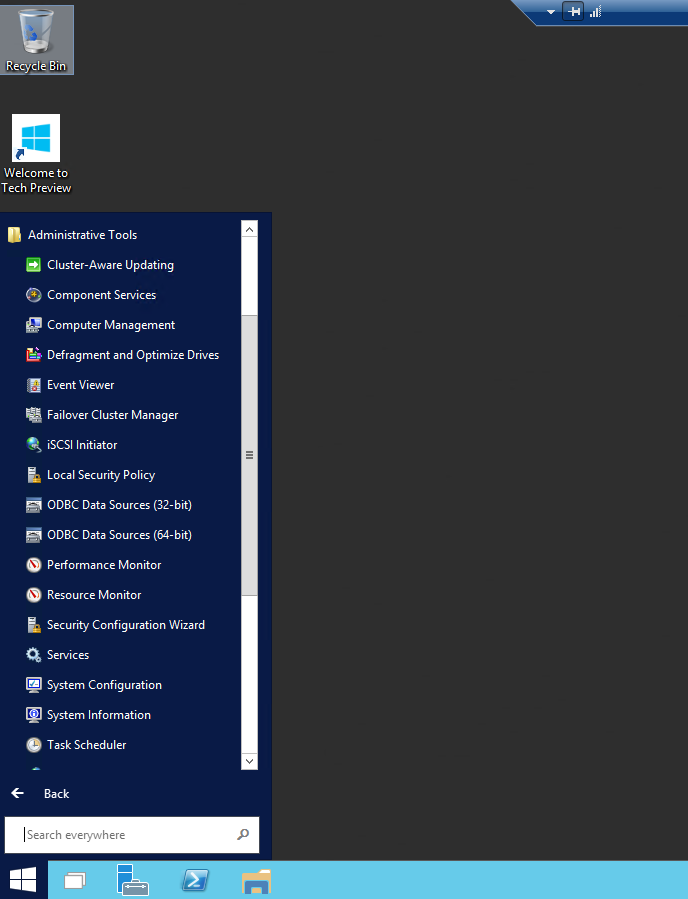Click the Event Viewer icon
Screen dimensions: 688x899
point(34,385)
